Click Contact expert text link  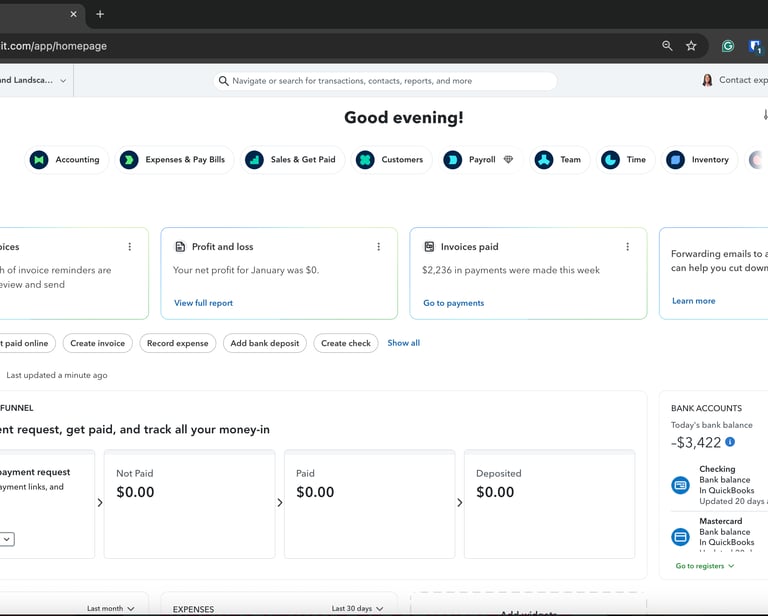click(x=743, y=80)
